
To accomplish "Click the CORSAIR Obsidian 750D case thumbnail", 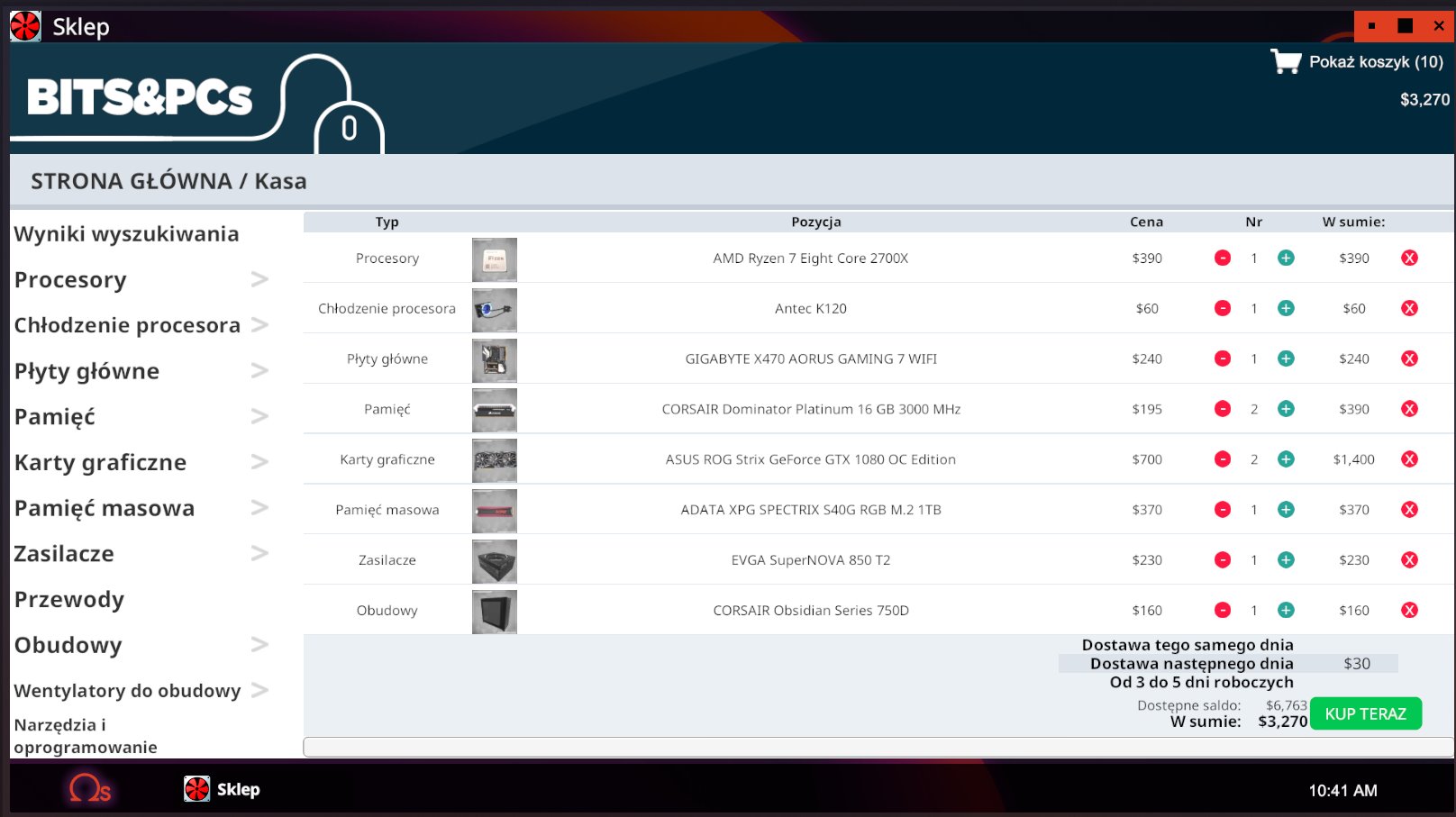I will point(495,612).
